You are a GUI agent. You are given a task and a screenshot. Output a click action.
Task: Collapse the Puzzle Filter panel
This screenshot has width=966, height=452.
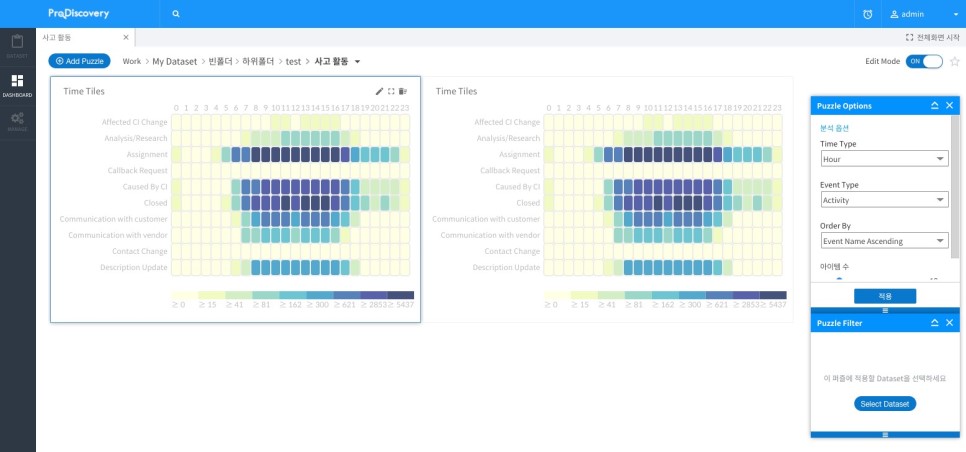pyautogui.click(x=934, y=323)
